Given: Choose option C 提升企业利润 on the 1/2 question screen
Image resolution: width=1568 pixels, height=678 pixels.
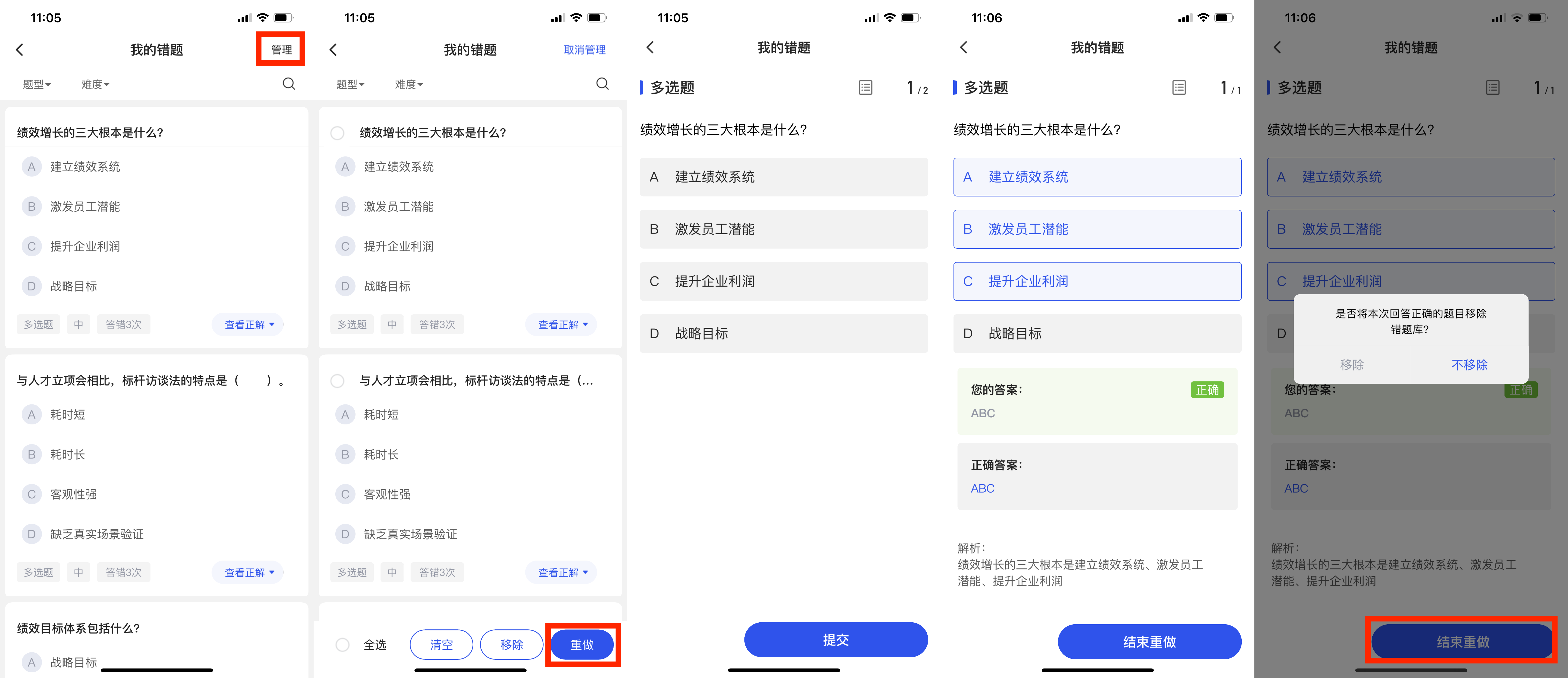Looking at the screenshot, I should (x=784, y=282).
